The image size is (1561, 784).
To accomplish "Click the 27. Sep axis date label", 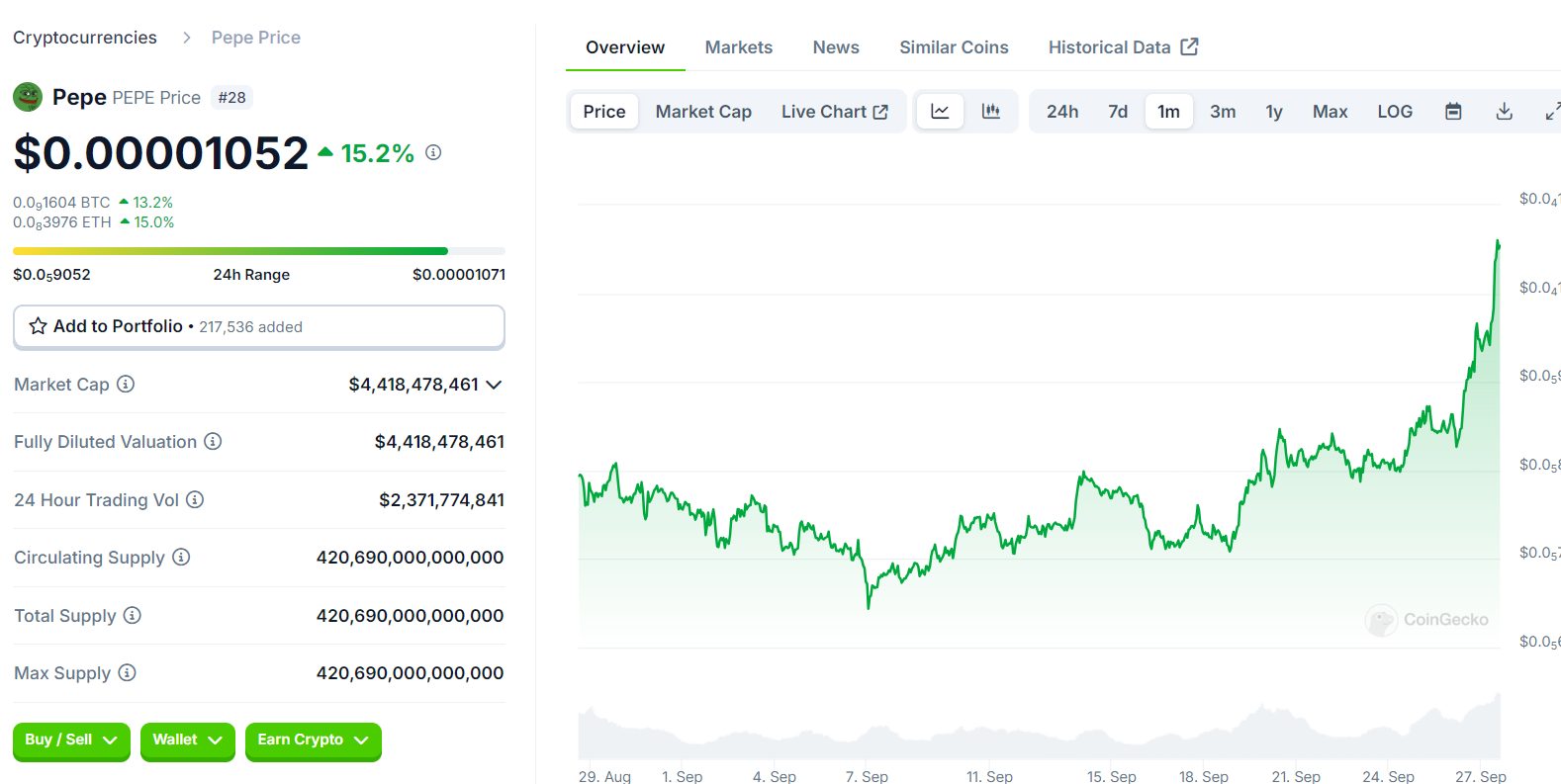I will tap(1480, 776).
